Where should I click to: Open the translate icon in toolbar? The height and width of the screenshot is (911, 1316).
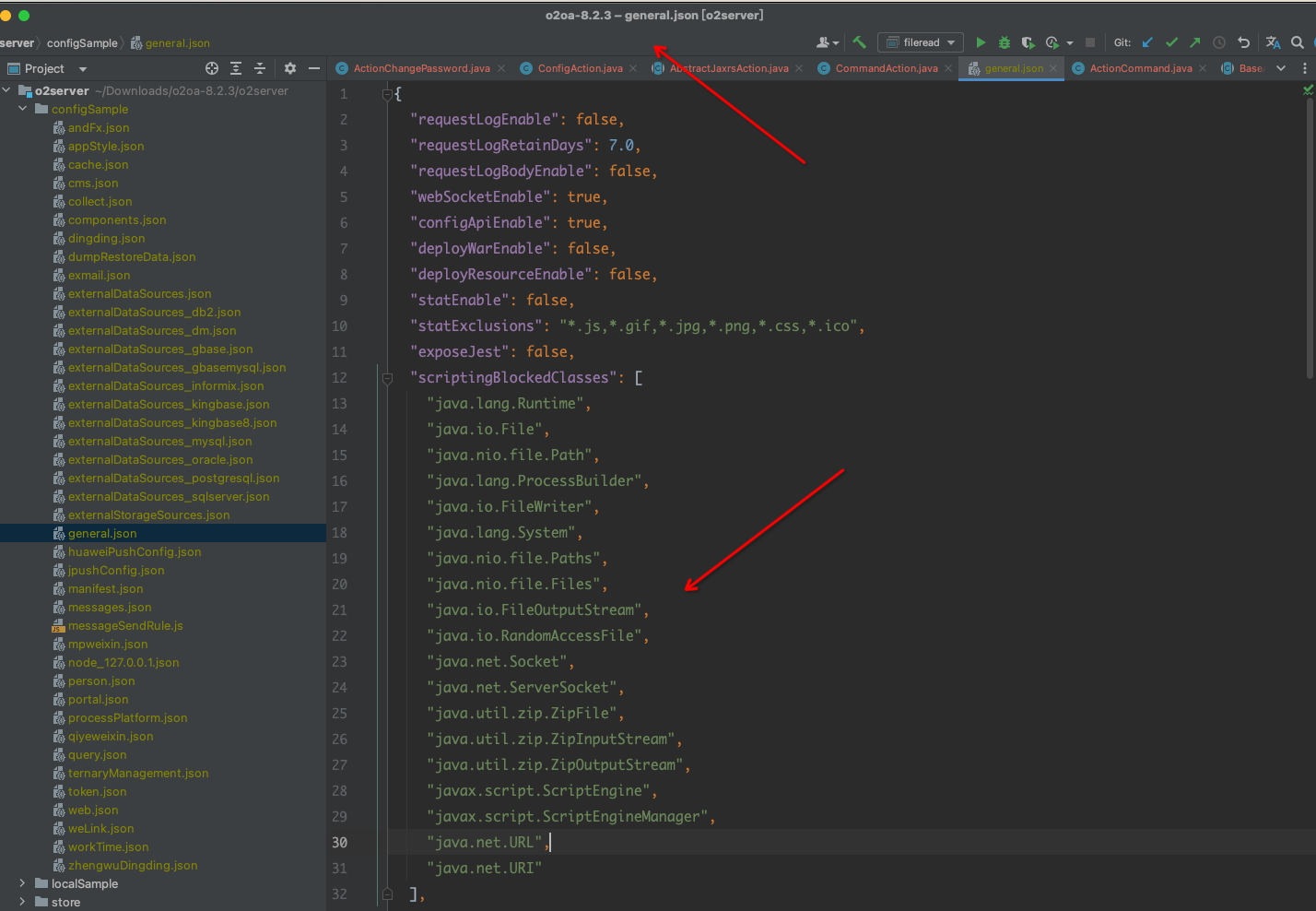point(1274,42)
